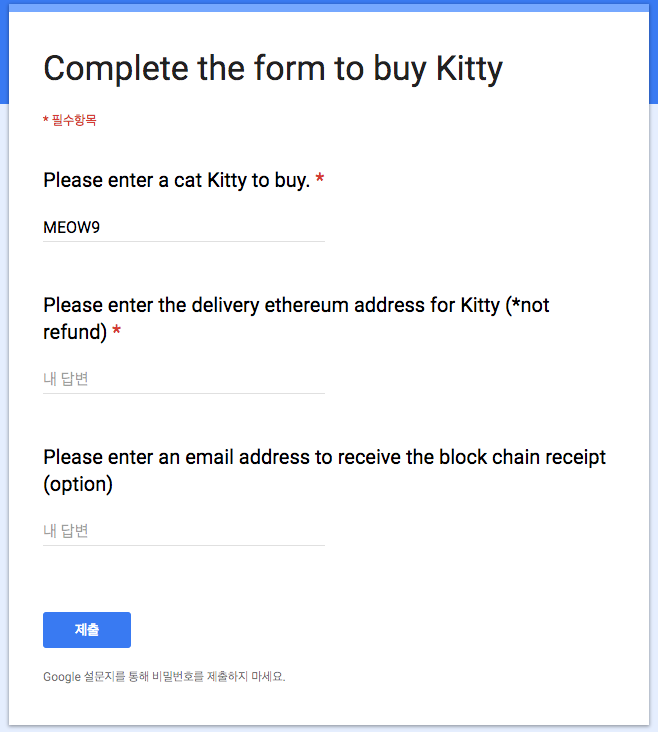658x732 pixels.
Task: Focus the delivery ethereum address answer field
Action: click(183, 379)
